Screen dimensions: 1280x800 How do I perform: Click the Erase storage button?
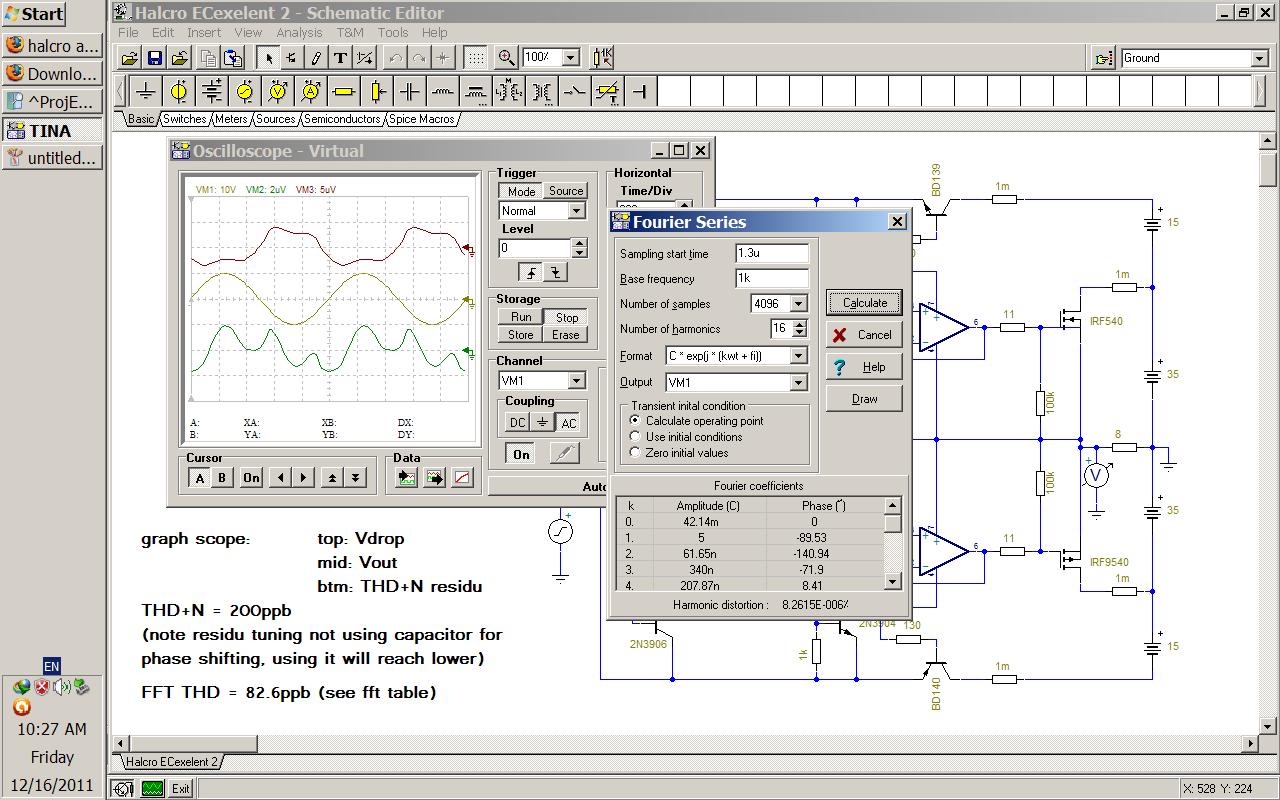point(566,335)
